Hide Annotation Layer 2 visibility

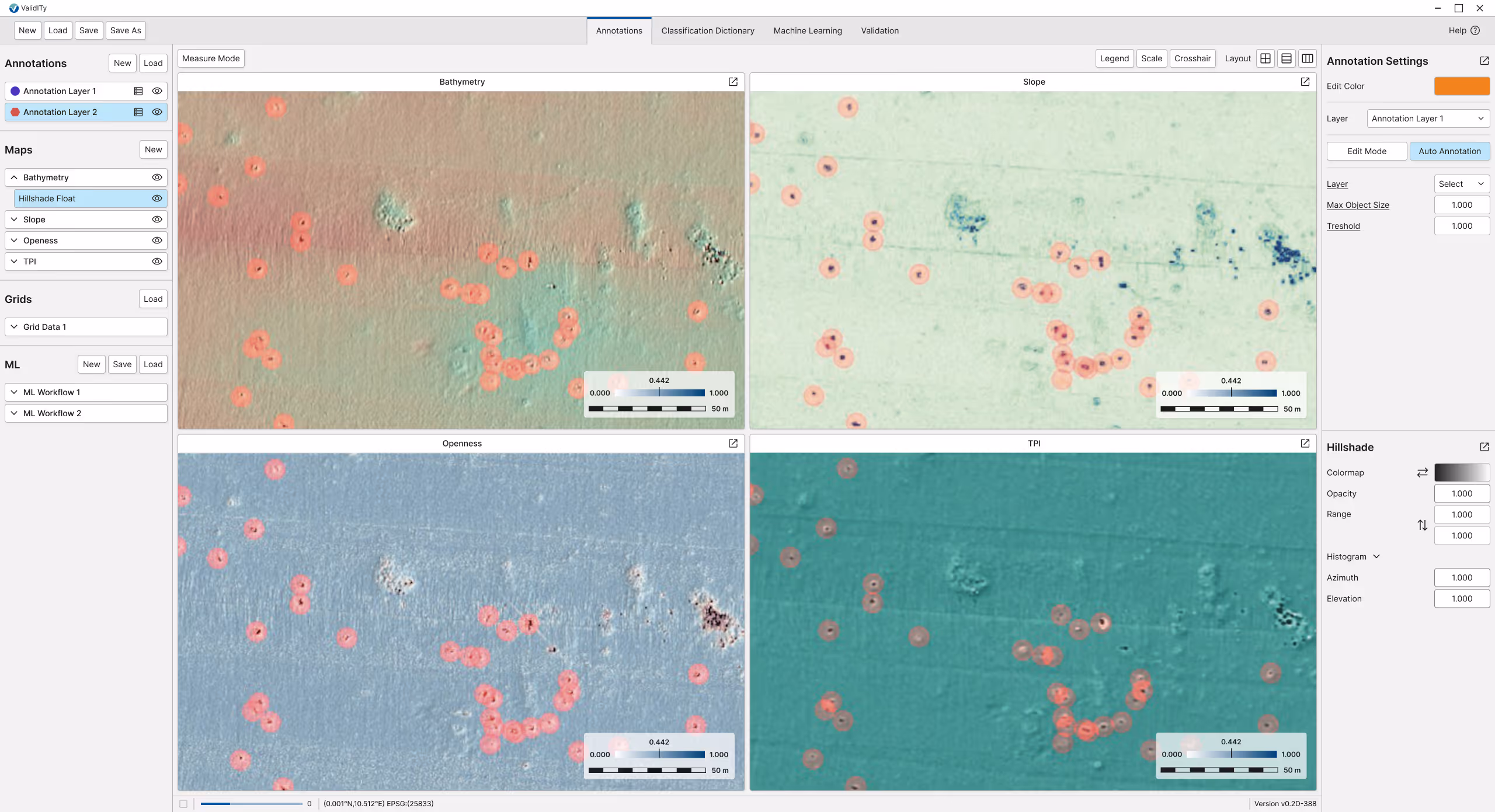coord(157,112)
